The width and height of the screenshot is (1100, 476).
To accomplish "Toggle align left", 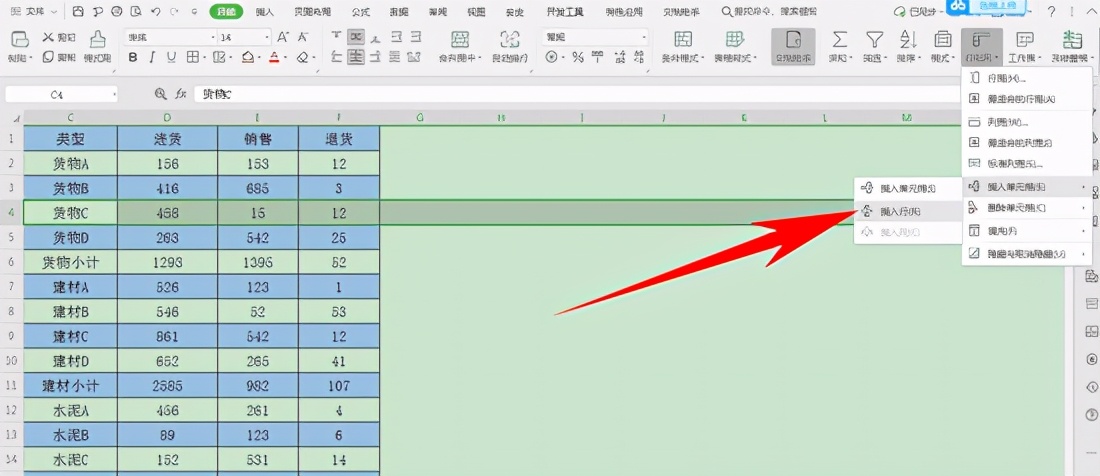I will click(337, 57).
